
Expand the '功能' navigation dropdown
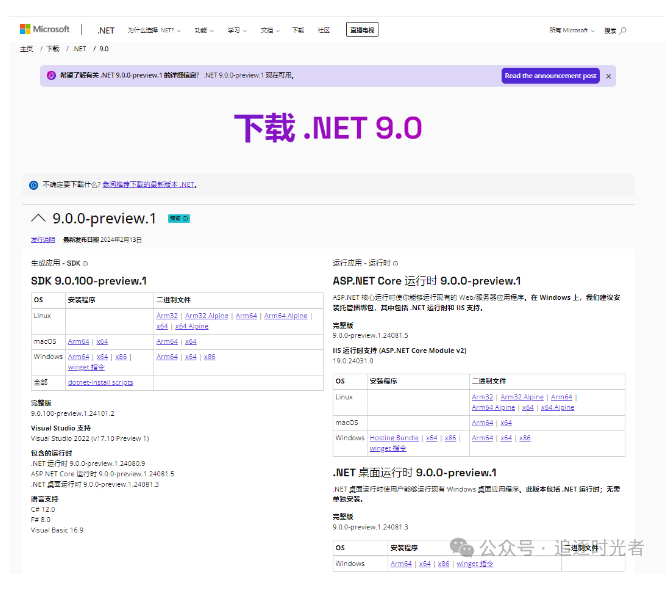click(204, 30)
